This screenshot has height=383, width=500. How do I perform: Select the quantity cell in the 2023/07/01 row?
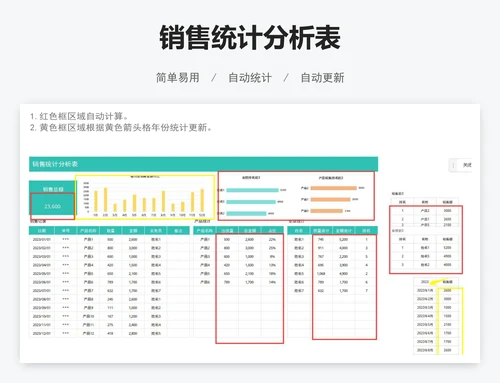pos(110,291)
